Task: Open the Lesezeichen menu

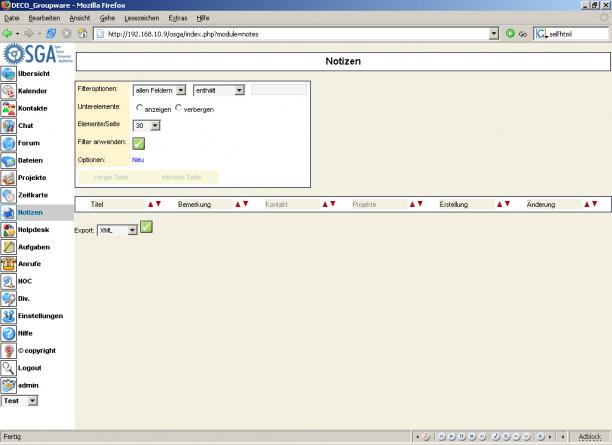Action: [141, 18]
